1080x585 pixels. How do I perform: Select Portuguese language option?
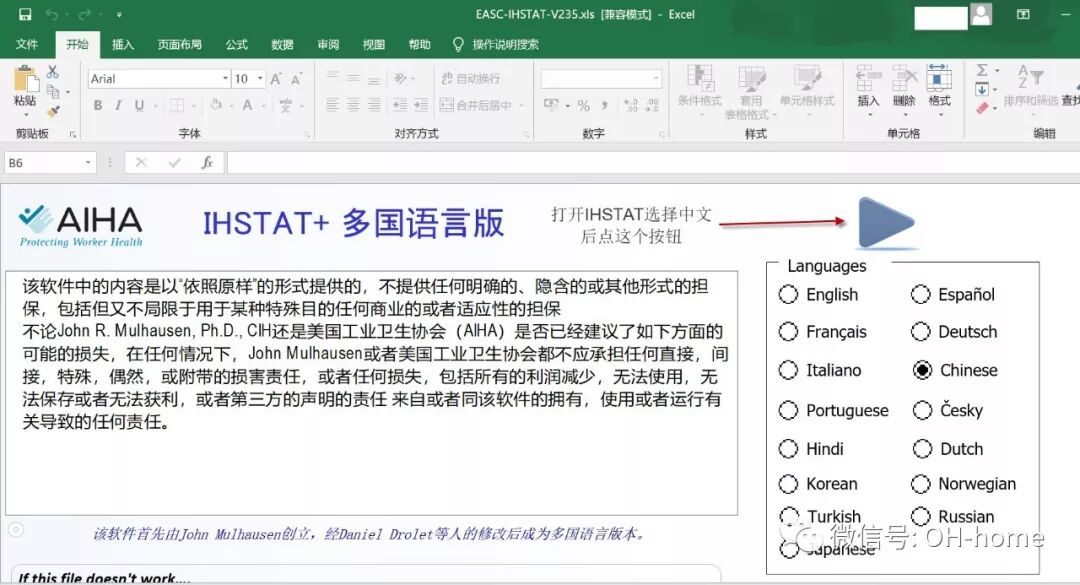tap(833, 411)
